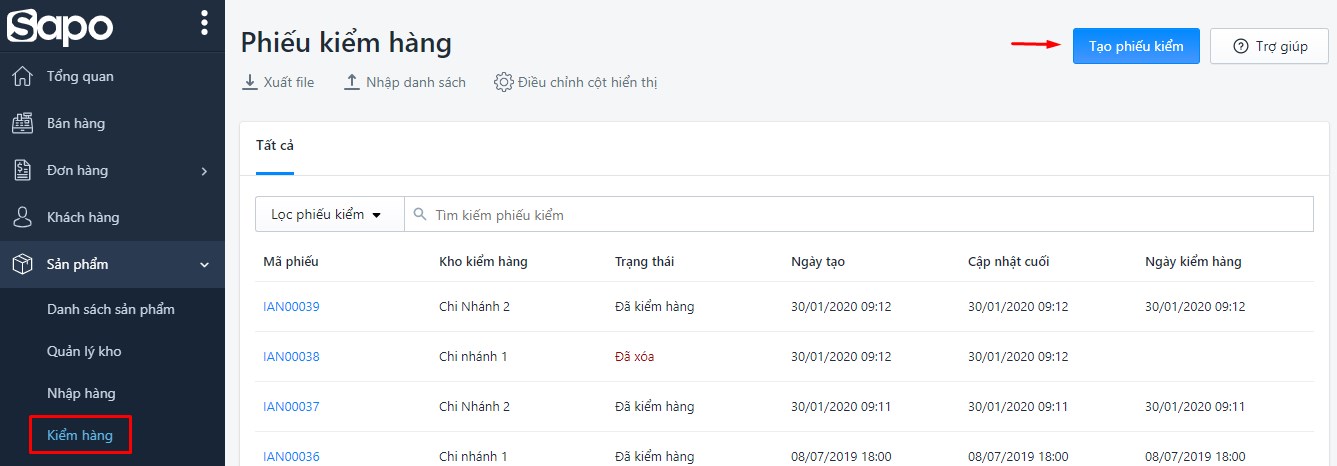
Task: Open the three-dot menu beside Sapo logo
Action: (204, 22)
